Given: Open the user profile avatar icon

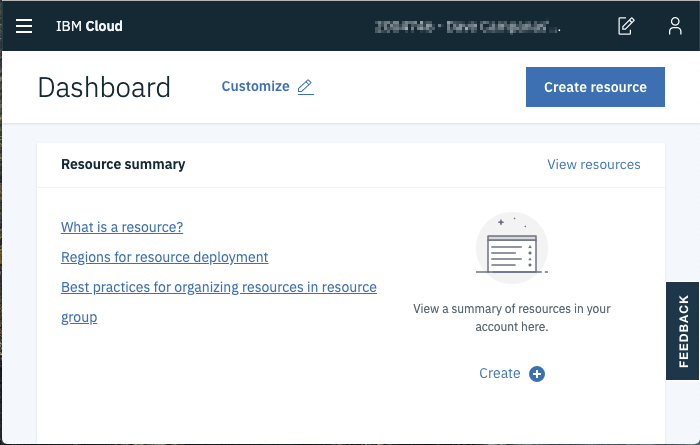Looking at the screenshot, I should coord(675,26).
